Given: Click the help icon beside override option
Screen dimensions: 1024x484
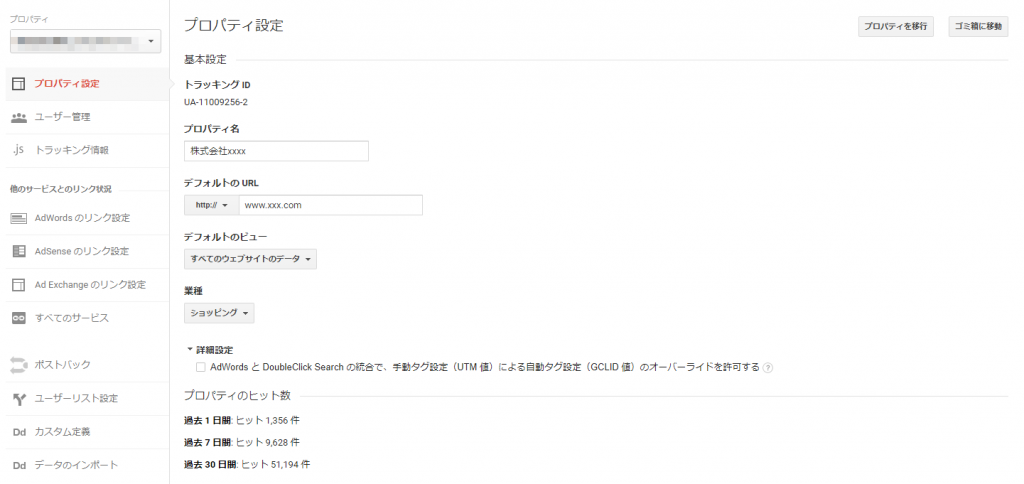Looking at the screenshot, I should 768,367.
